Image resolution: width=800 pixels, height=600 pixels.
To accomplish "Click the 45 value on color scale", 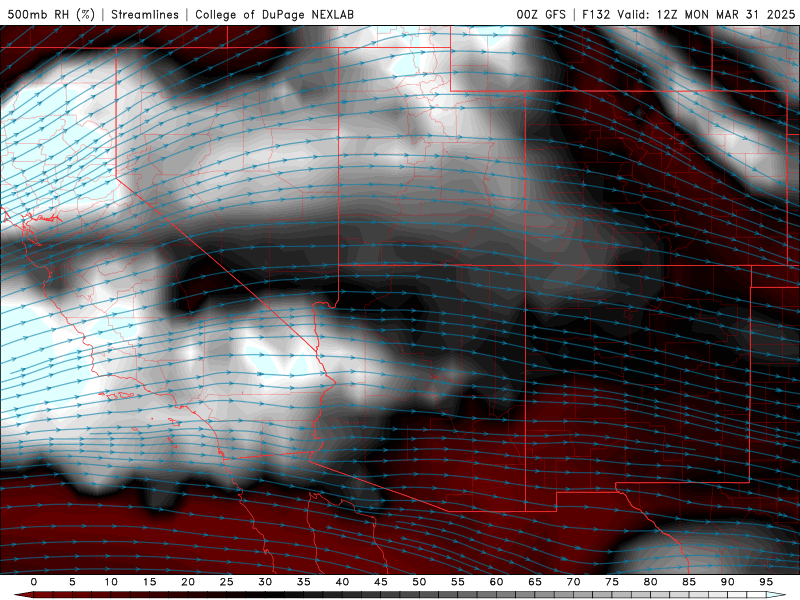I will click(x=381, y=582).
